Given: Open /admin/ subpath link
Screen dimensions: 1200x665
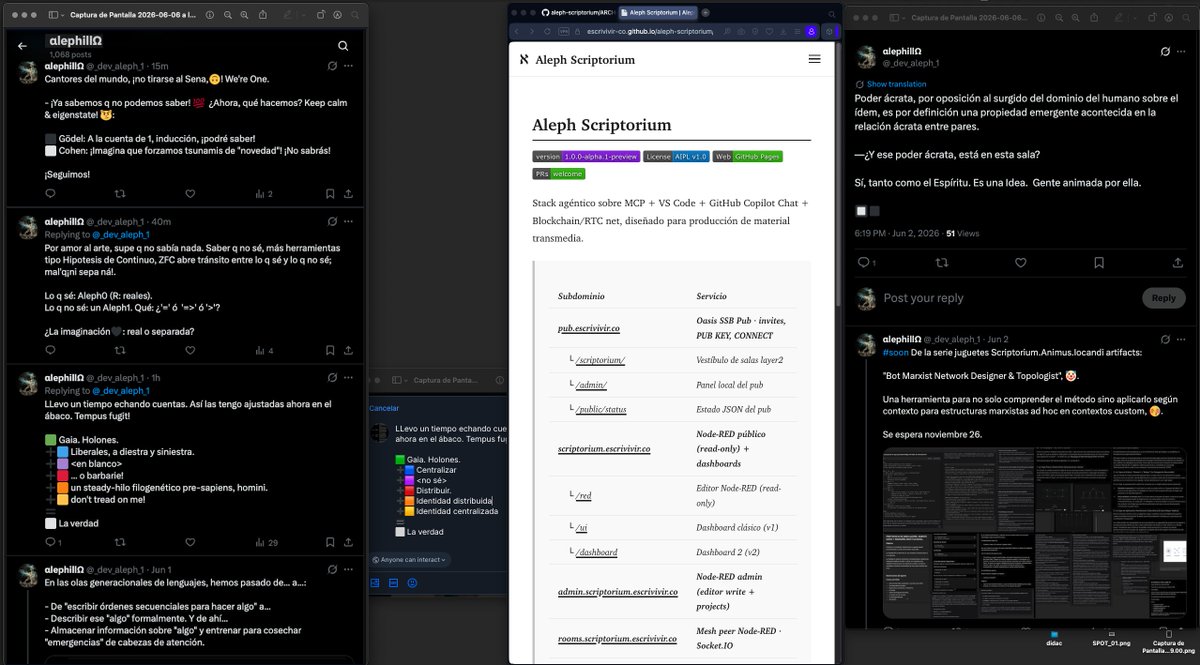Looking at the screenshot, I should (590, 384).
